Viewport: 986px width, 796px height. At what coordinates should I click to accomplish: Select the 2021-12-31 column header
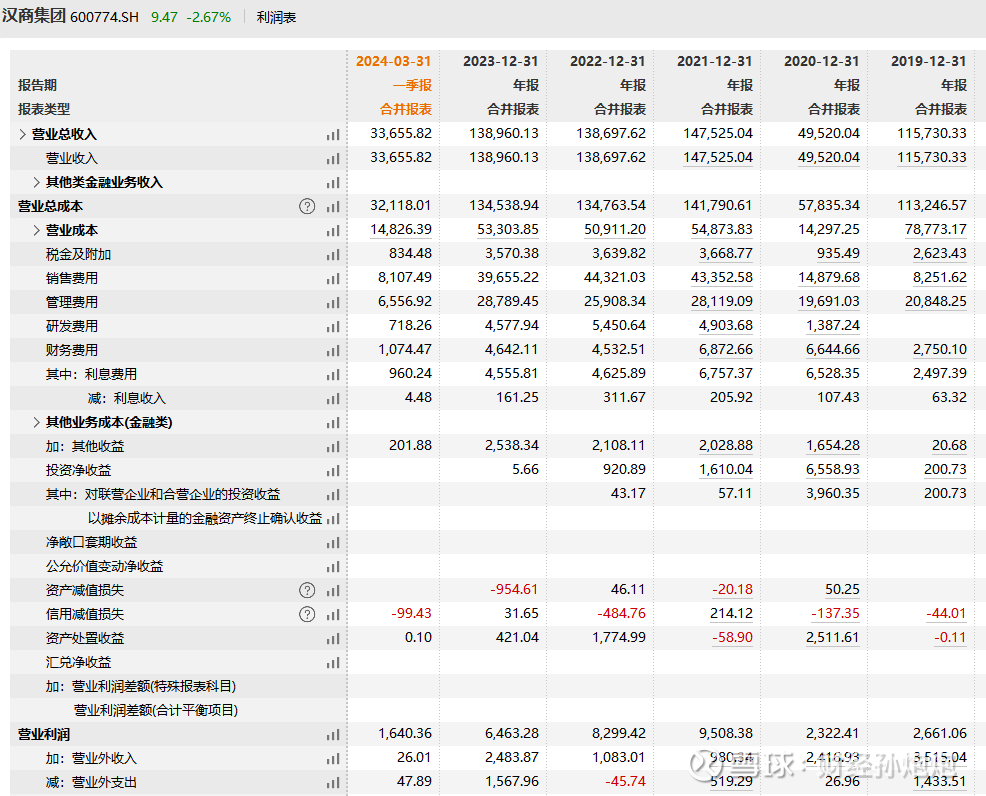pos(714,61)
